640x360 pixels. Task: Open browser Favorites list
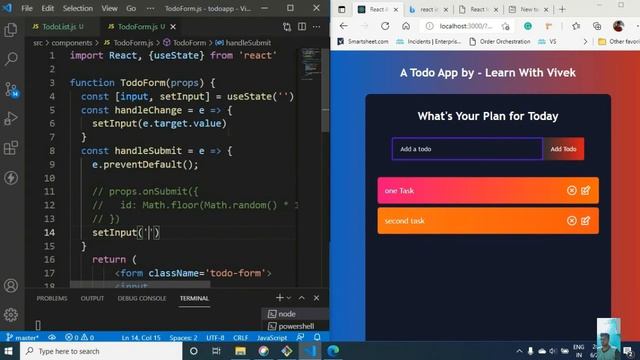[x=576, y=26]
